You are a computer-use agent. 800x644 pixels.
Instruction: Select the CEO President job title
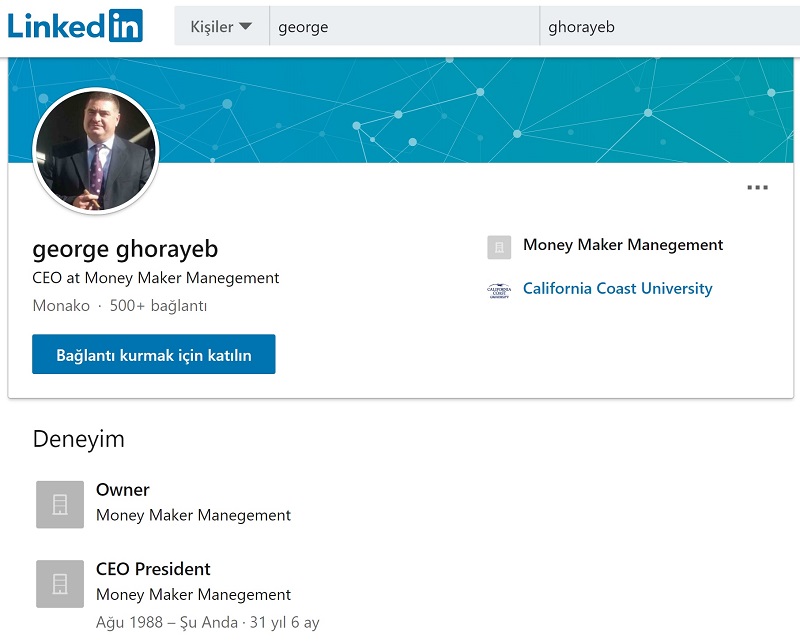(153, 569)
